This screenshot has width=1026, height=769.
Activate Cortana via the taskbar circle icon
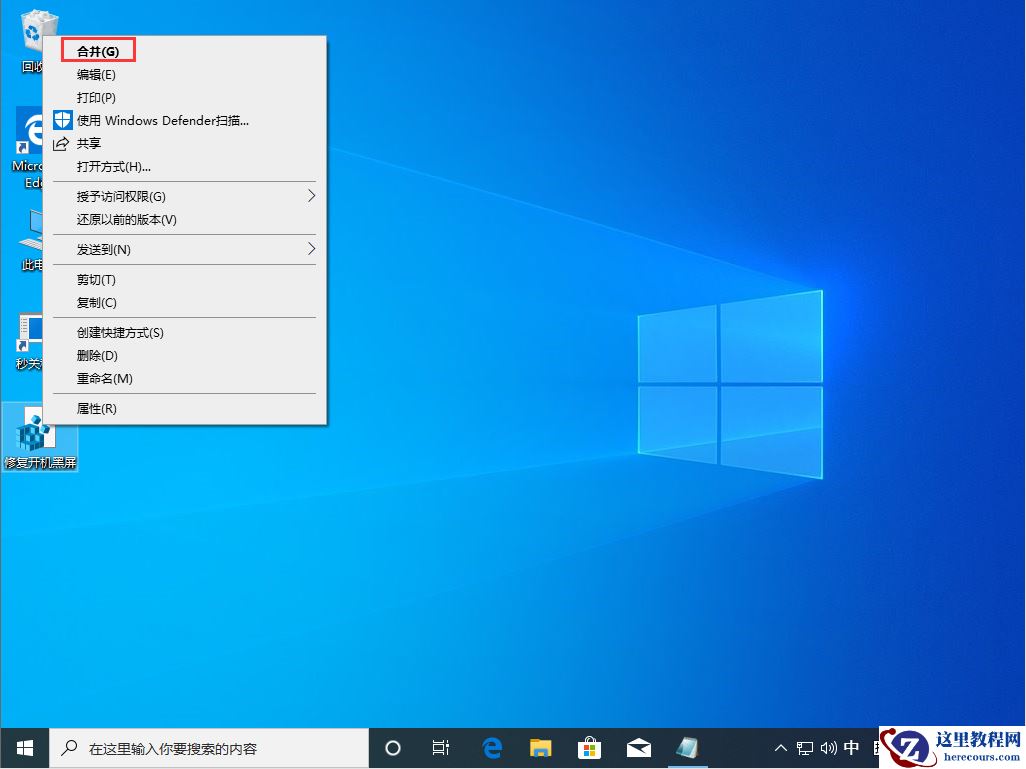click(x=392, y=747)
